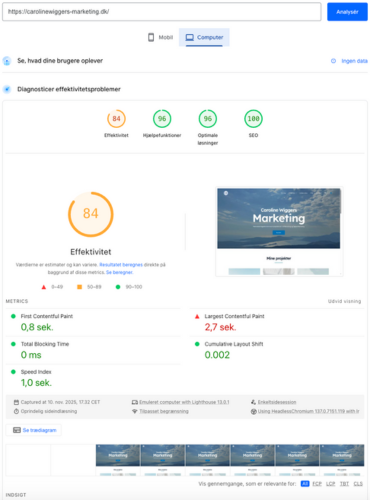Expand metrics with Udvid visning
Viewport: 370px width, 500px height.
tap(344, 301)
